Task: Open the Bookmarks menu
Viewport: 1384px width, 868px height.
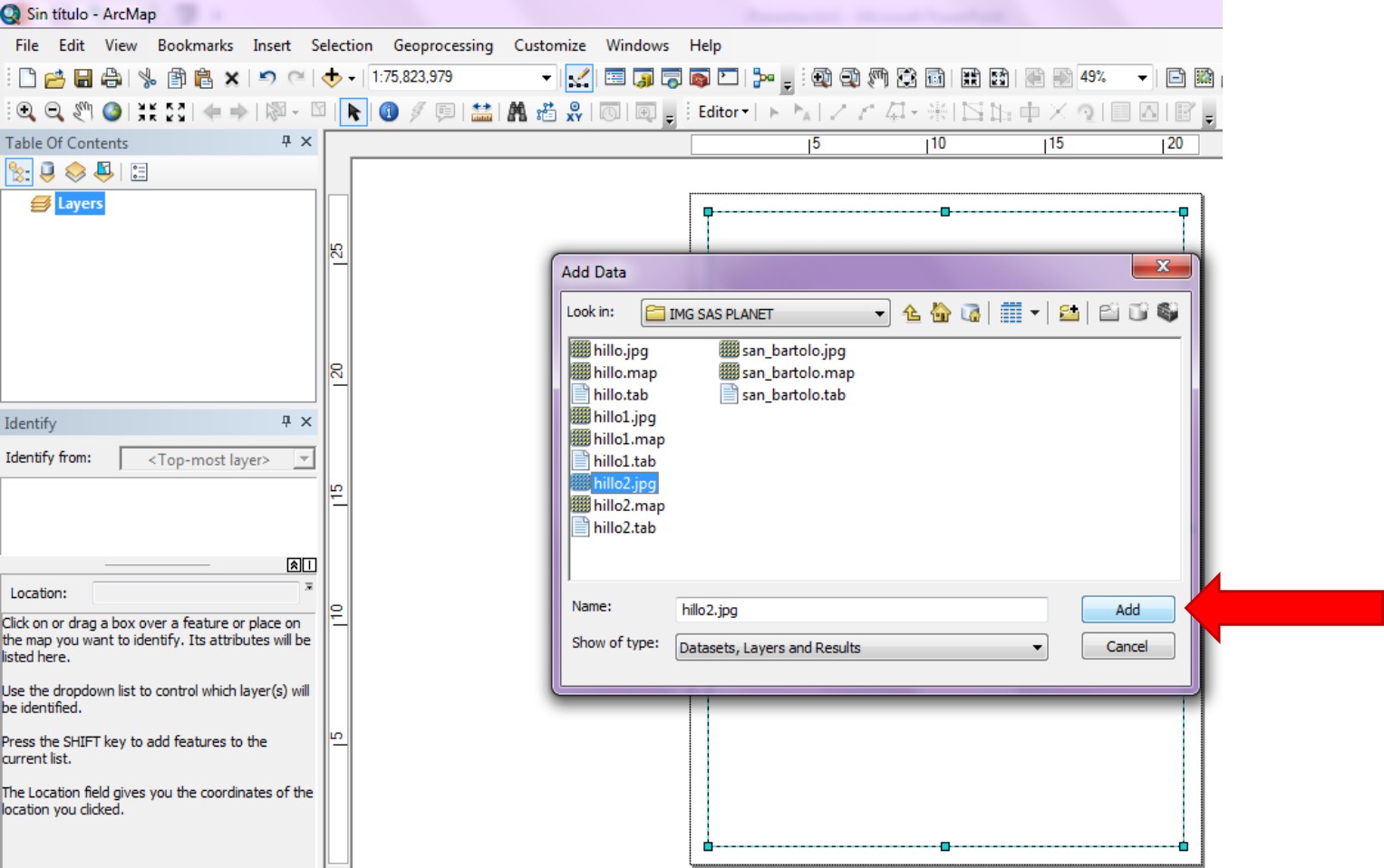Action: point(195,45)
